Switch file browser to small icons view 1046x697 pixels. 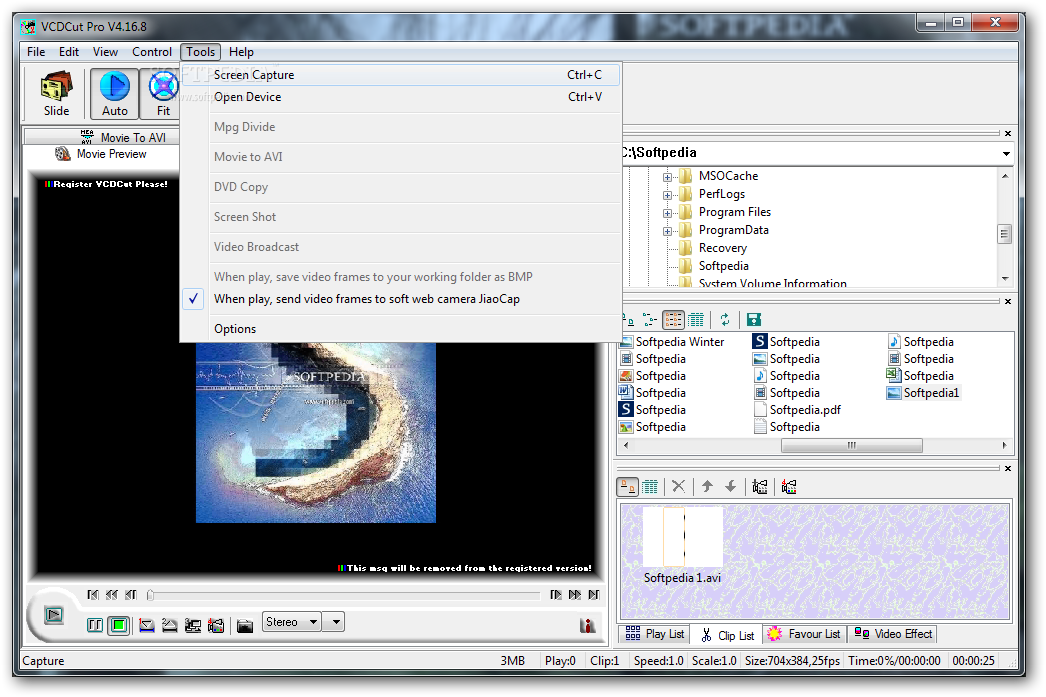[x=648, y=319]
